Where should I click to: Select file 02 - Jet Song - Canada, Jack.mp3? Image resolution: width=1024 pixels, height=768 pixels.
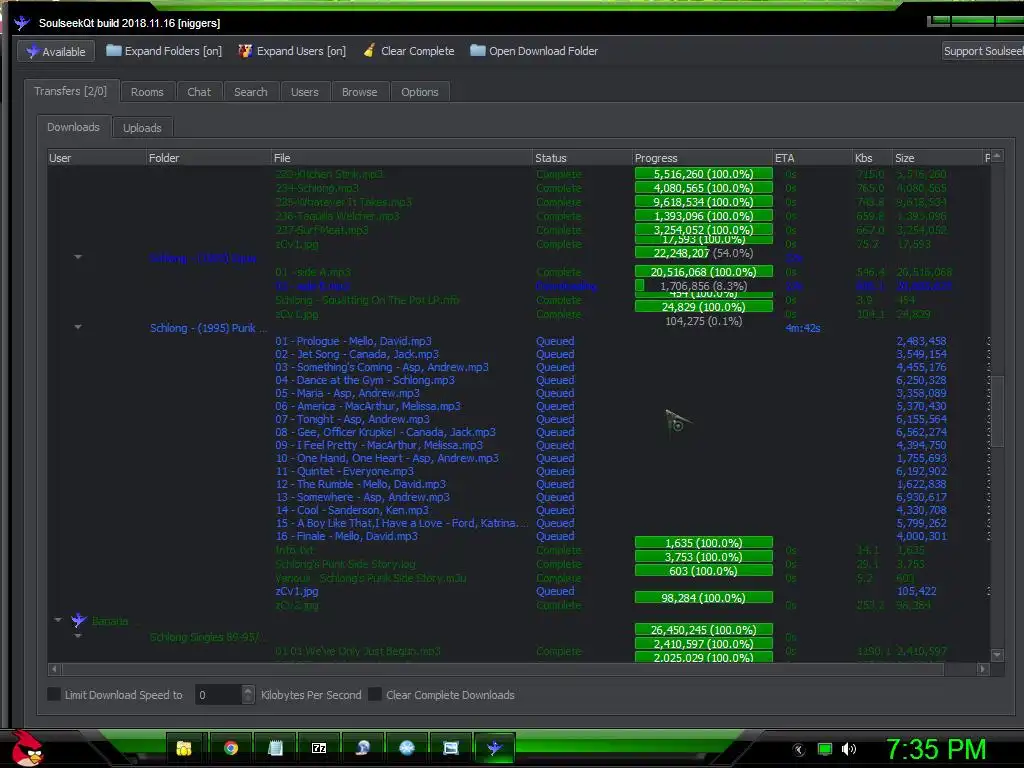(x=357, y=354)
